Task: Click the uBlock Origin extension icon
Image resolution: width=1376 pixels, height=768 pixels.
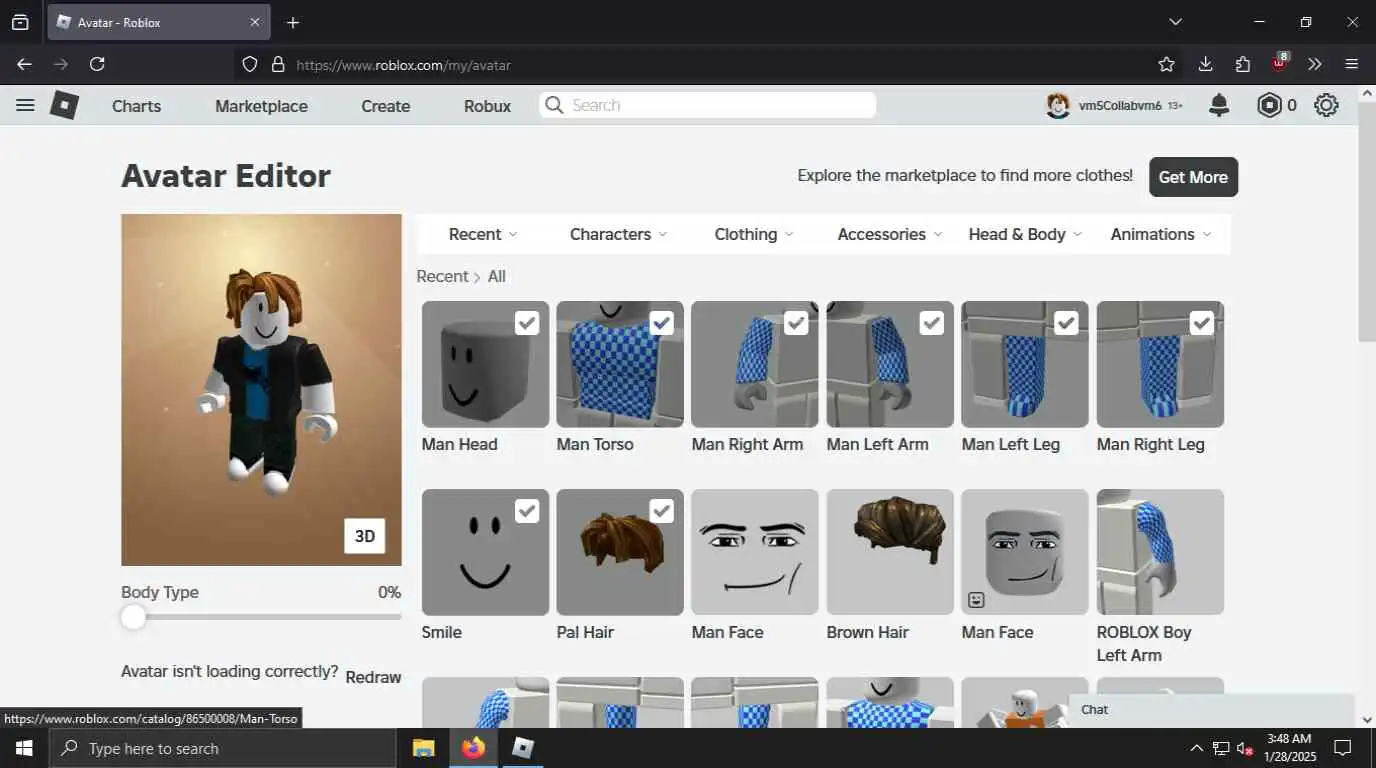Action: (x=1280, y=63)
